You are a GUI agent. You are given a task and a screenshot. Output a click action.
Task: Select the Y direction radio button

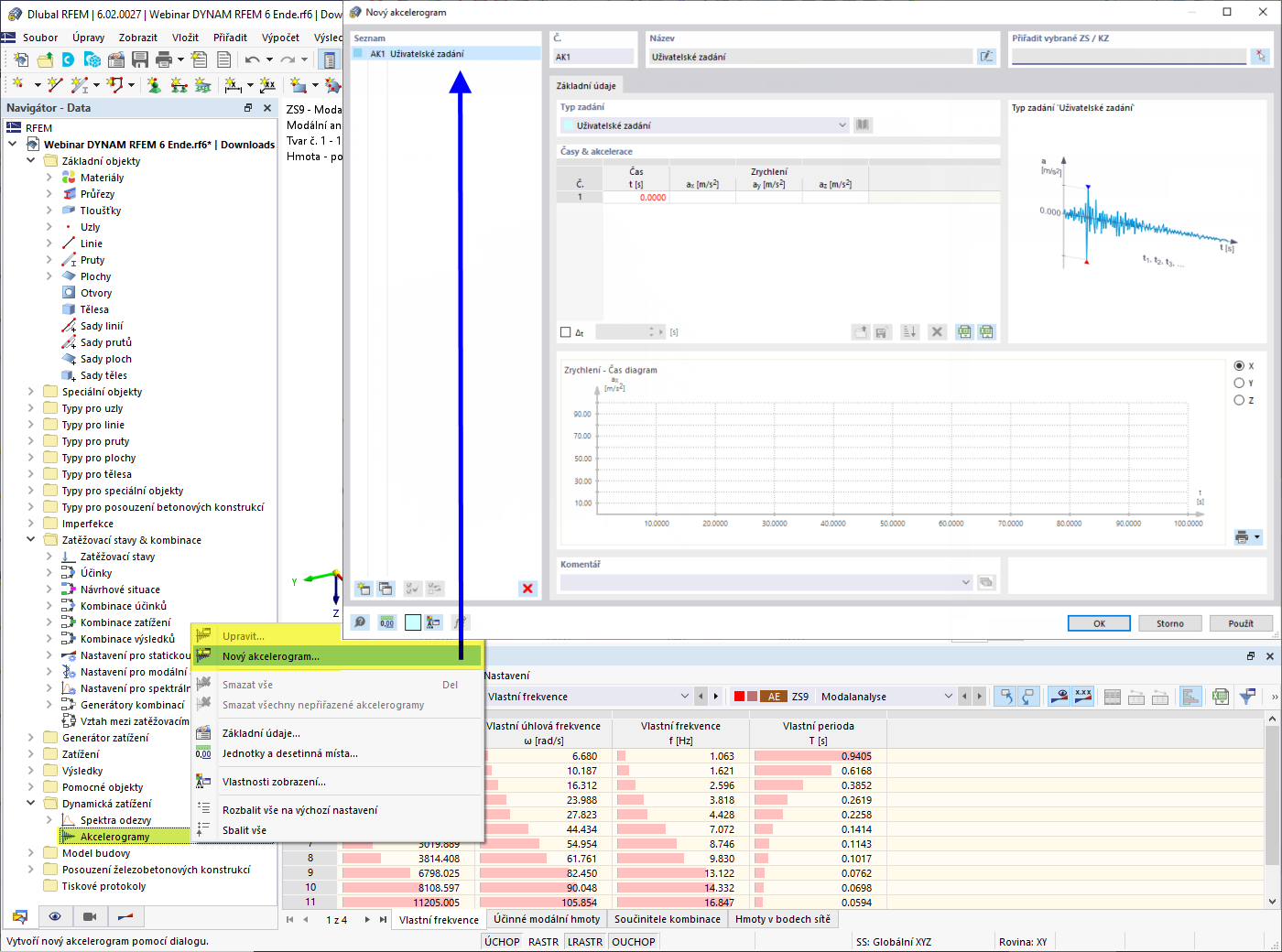click(1239, 384)
